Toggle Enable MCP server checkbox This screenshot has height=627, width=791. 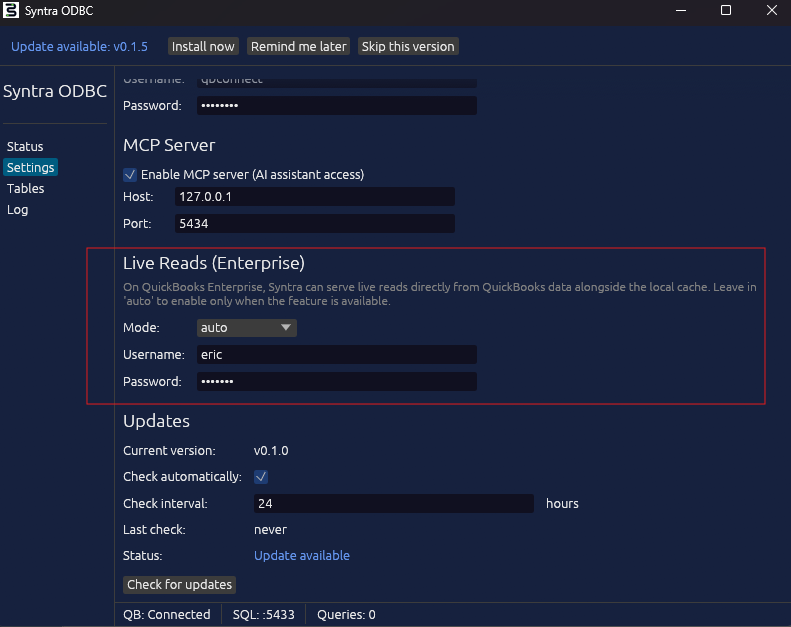[130, 175]
